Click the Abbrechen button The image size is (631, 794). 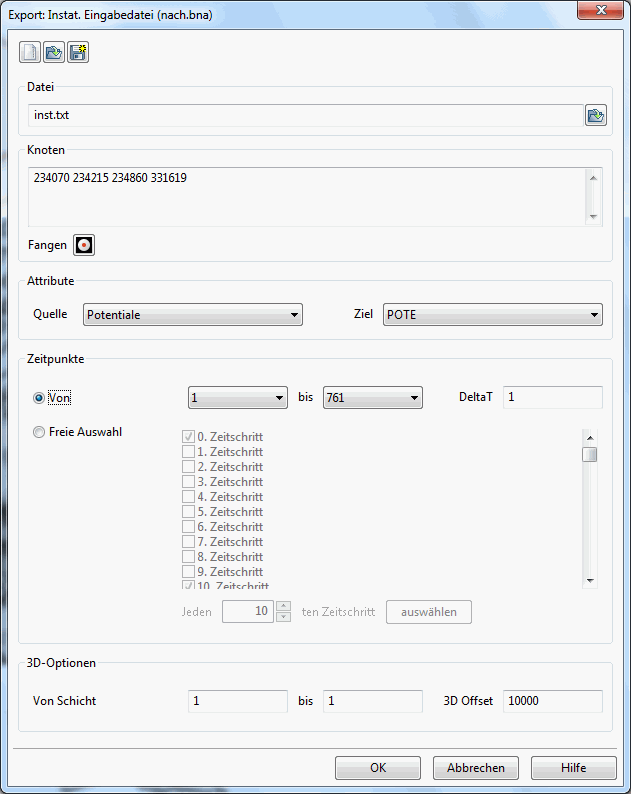click(x=476, y=768)
